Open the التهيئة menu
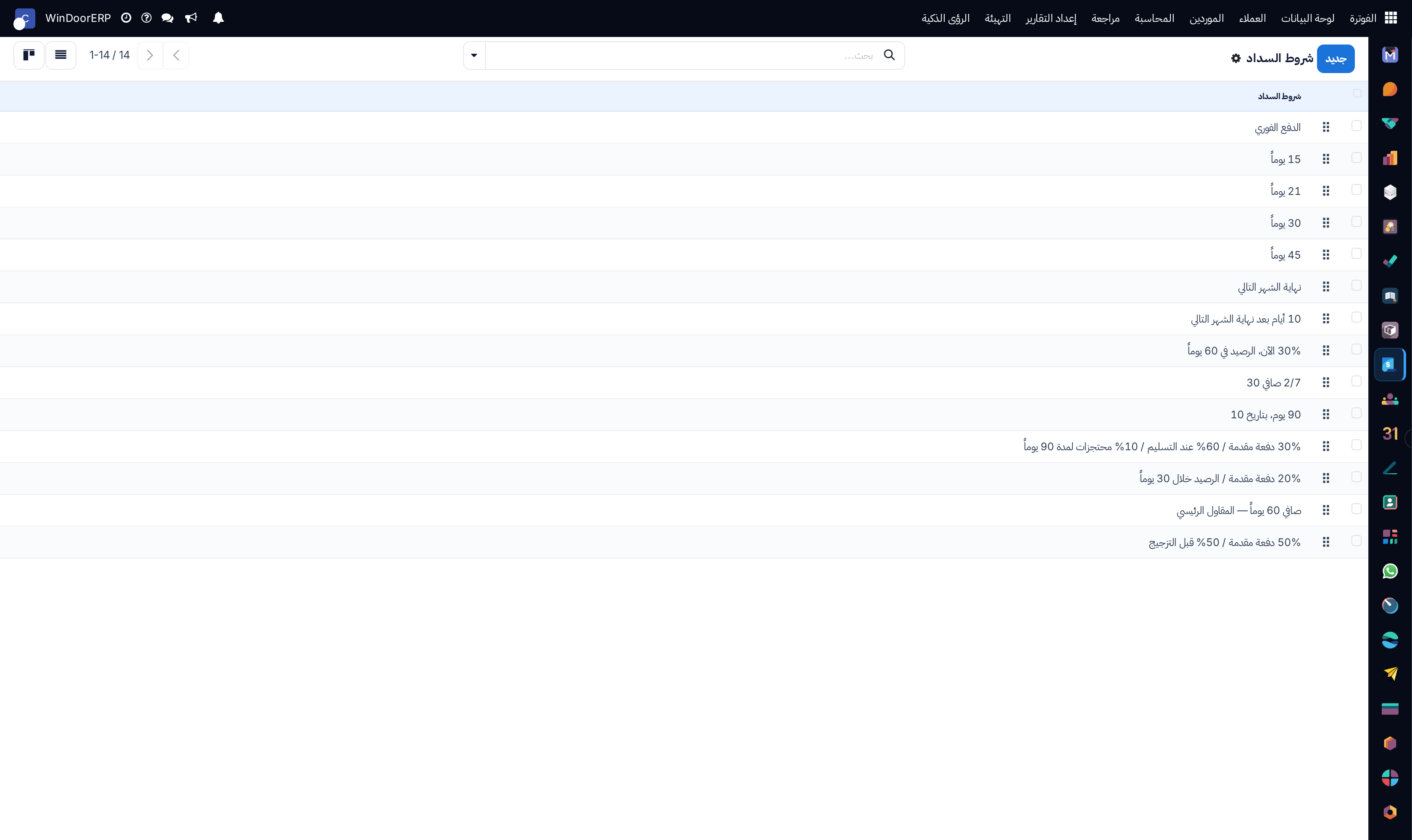The height and width of the screenshot is (840, 1412). tap(997, 18)
